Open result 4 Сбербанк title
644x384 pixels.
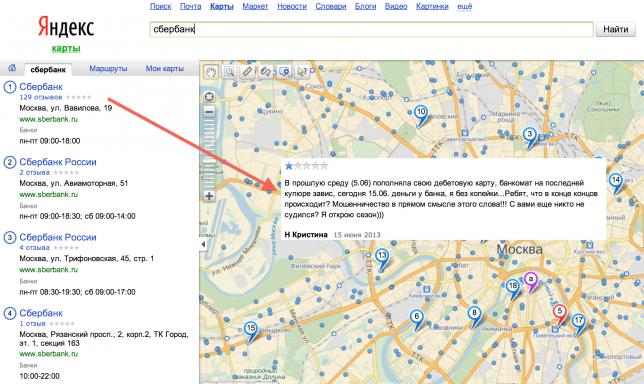pyautogui.click(x=41, y=313)
